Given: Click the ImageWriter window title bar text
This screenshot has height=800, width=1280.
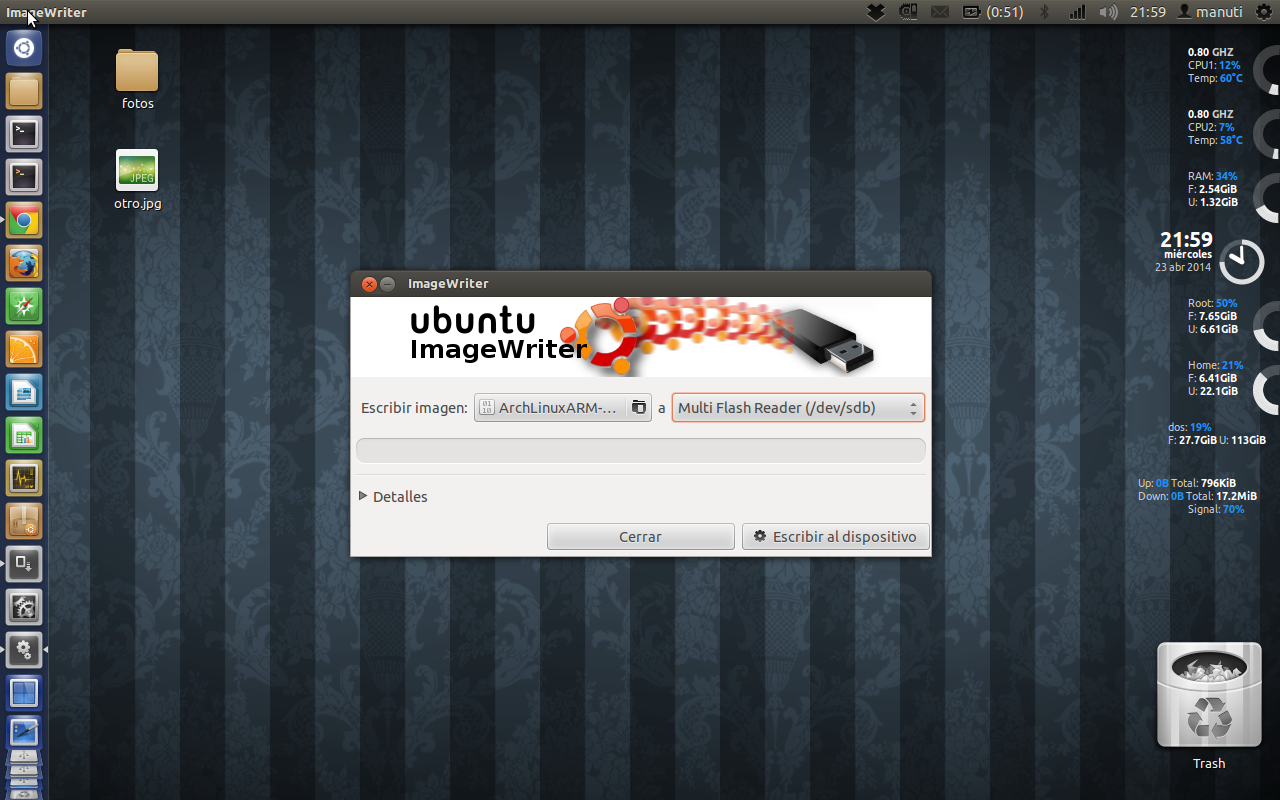Looking at the screenshot, I should [448, 284].
